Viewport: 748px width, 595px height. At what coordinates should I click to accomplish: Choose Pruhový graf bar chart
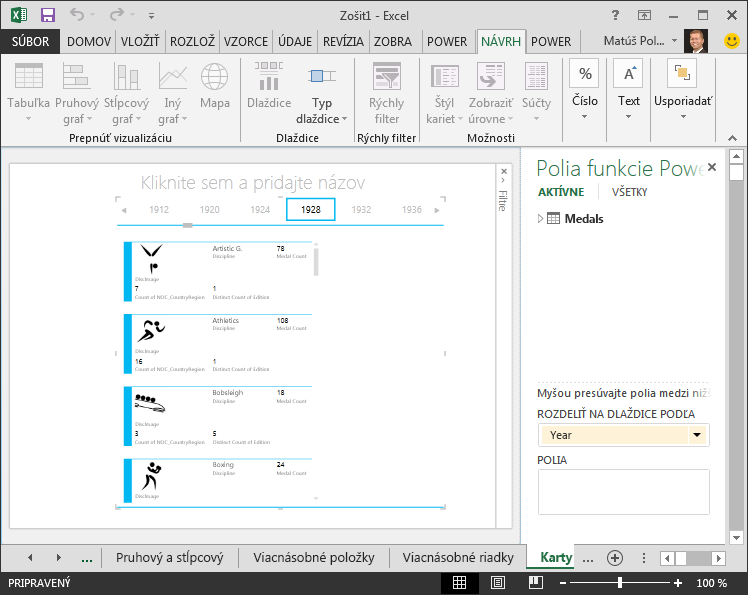[x=76, y=93]
